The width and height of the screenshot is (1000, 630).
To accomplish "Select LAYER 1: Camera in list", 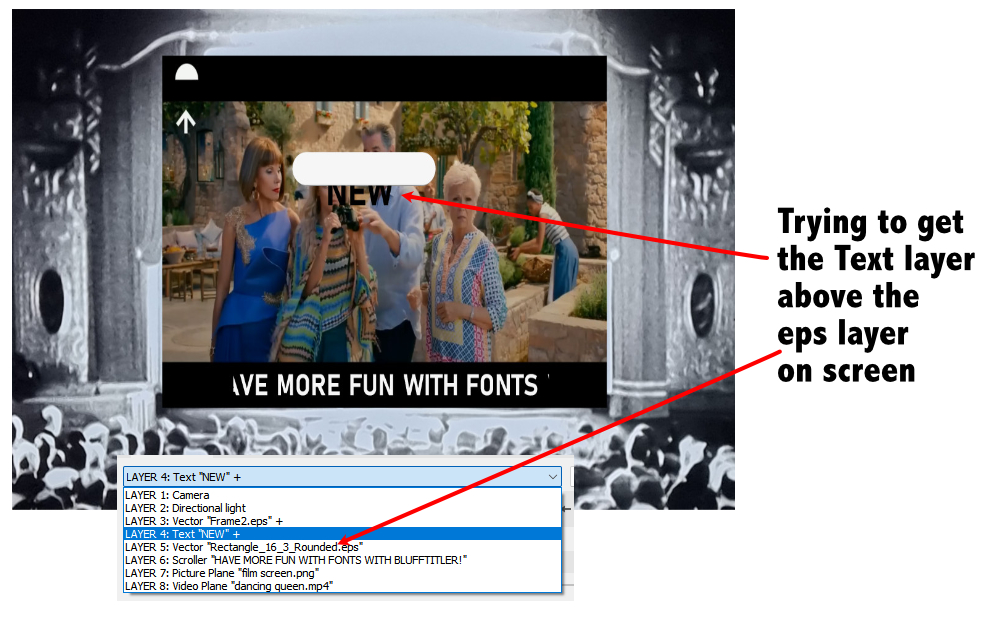I will click(342, 495).
